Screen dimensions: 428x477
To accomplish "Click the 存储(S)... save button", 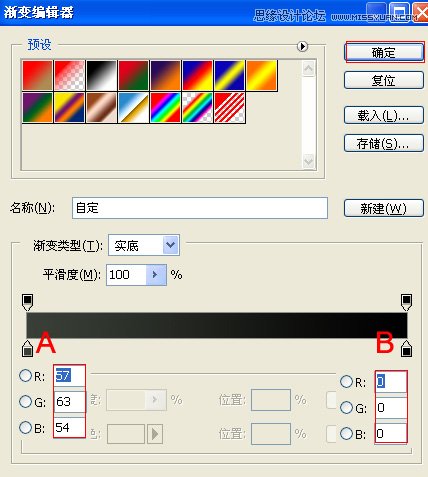I will tap(384, 143).
